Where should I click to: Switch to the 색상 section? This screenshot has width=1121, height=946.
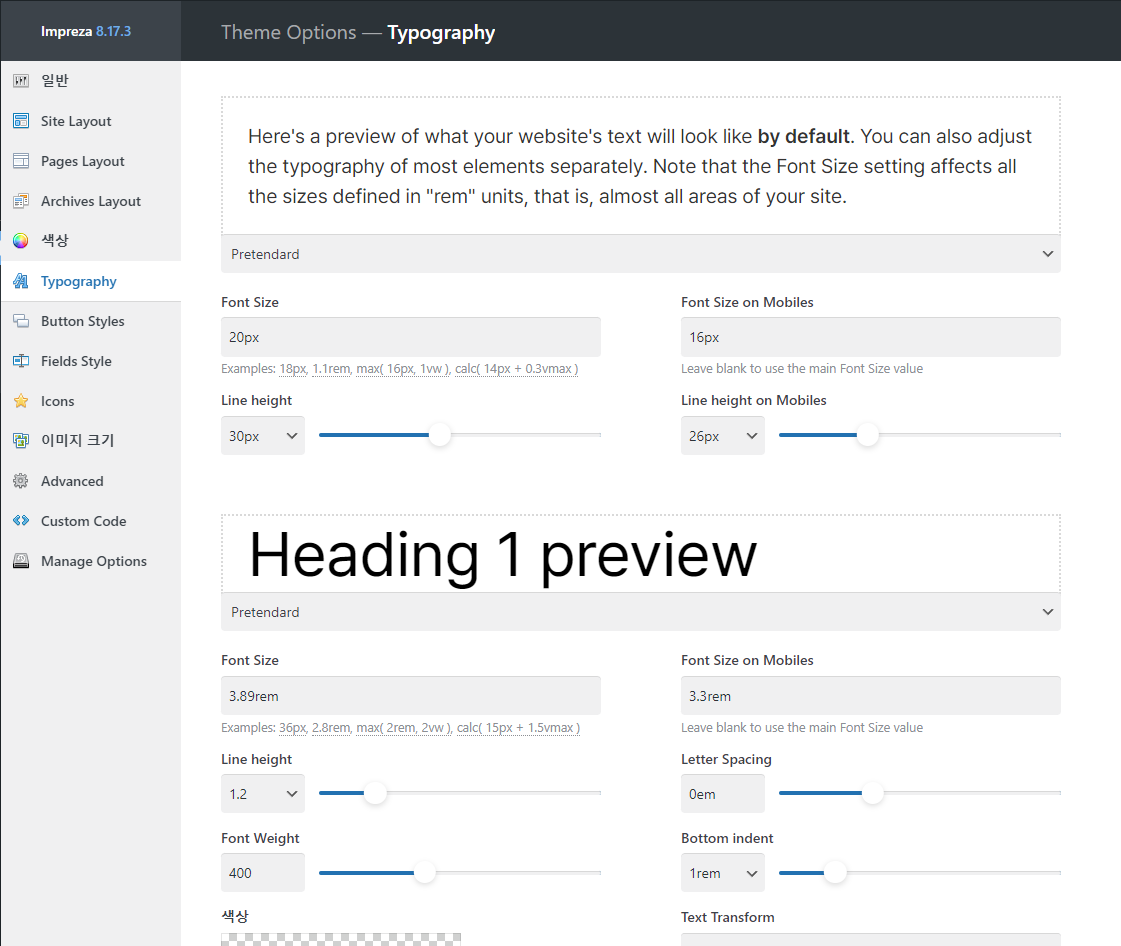pyautogui.click(x=91, y=241)
